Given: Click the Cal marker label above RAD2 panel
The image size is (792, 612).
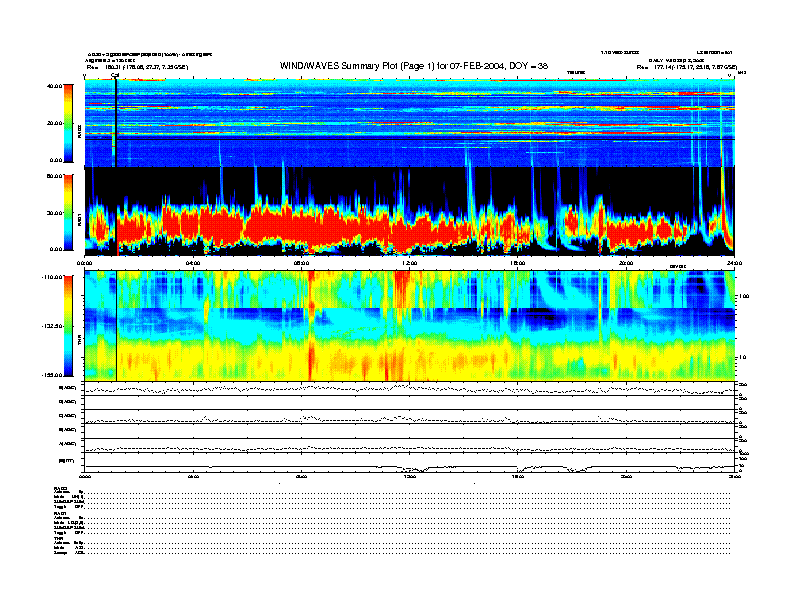Looking at the screenshot, I should pyautogui.click(x=115, y=74).
